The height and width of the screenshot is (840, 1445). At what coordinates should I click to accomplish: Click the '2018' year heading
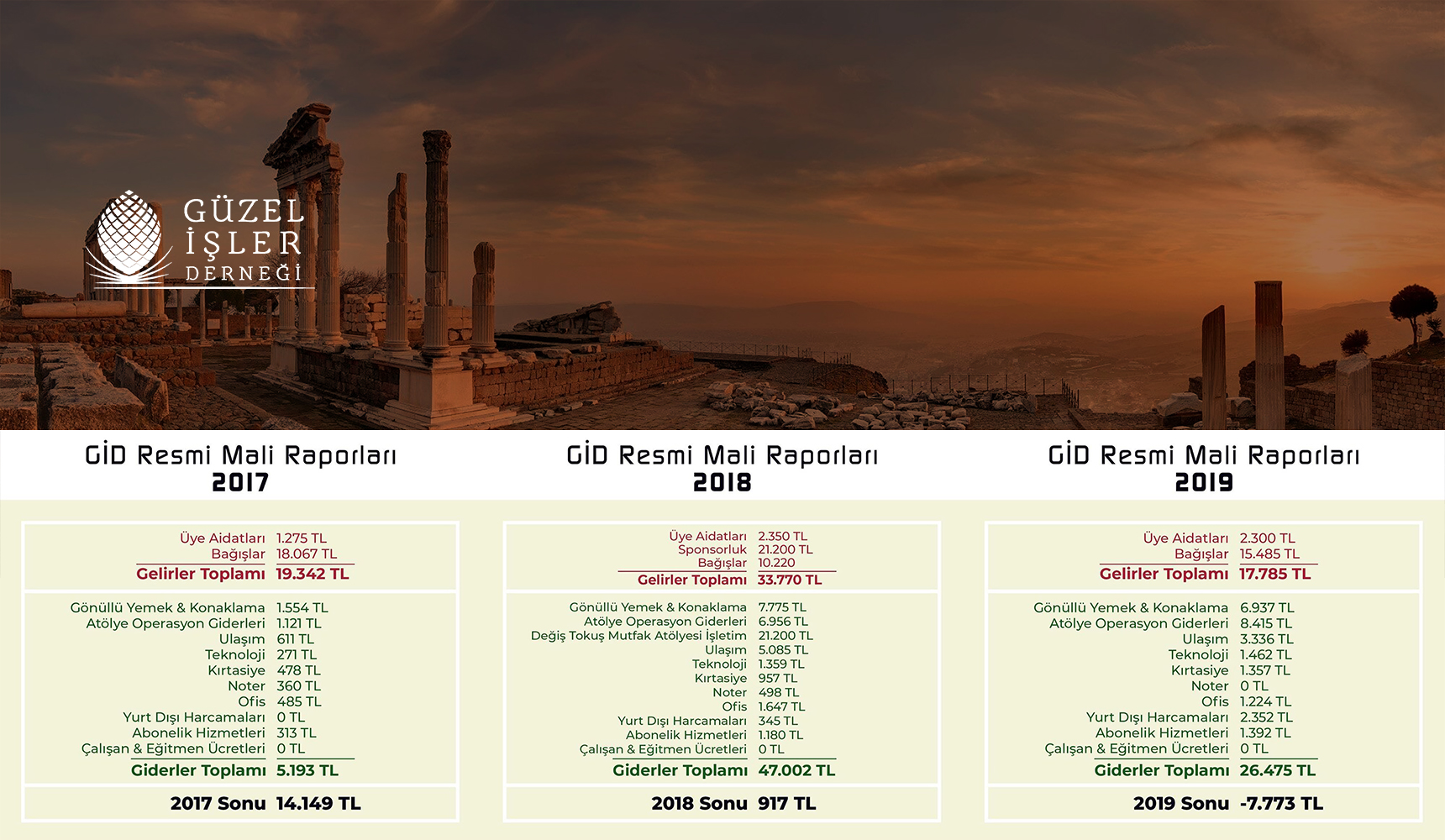pyautogui.click(x=722, y=483)
